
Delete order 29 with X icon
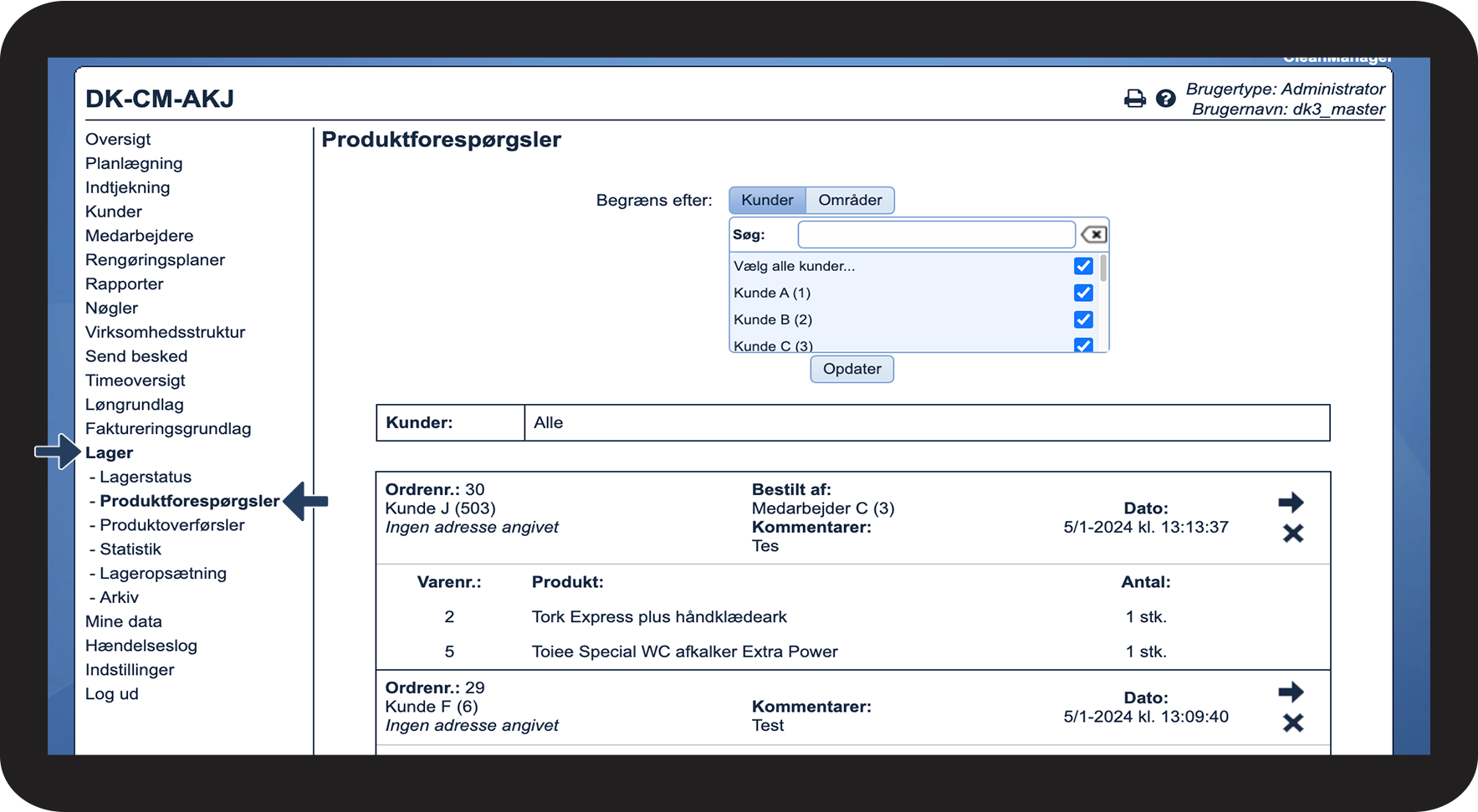click(1292, 723)
